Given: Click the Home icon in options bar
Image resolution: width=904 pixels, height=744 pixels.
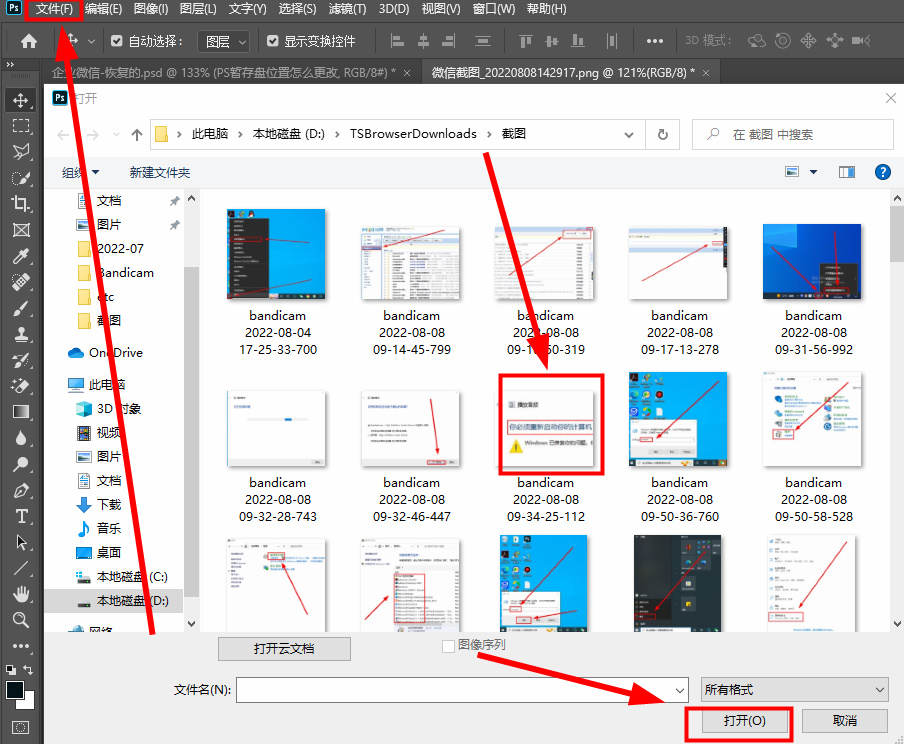Looking at the screenshot, I should [x=29, y=41].
